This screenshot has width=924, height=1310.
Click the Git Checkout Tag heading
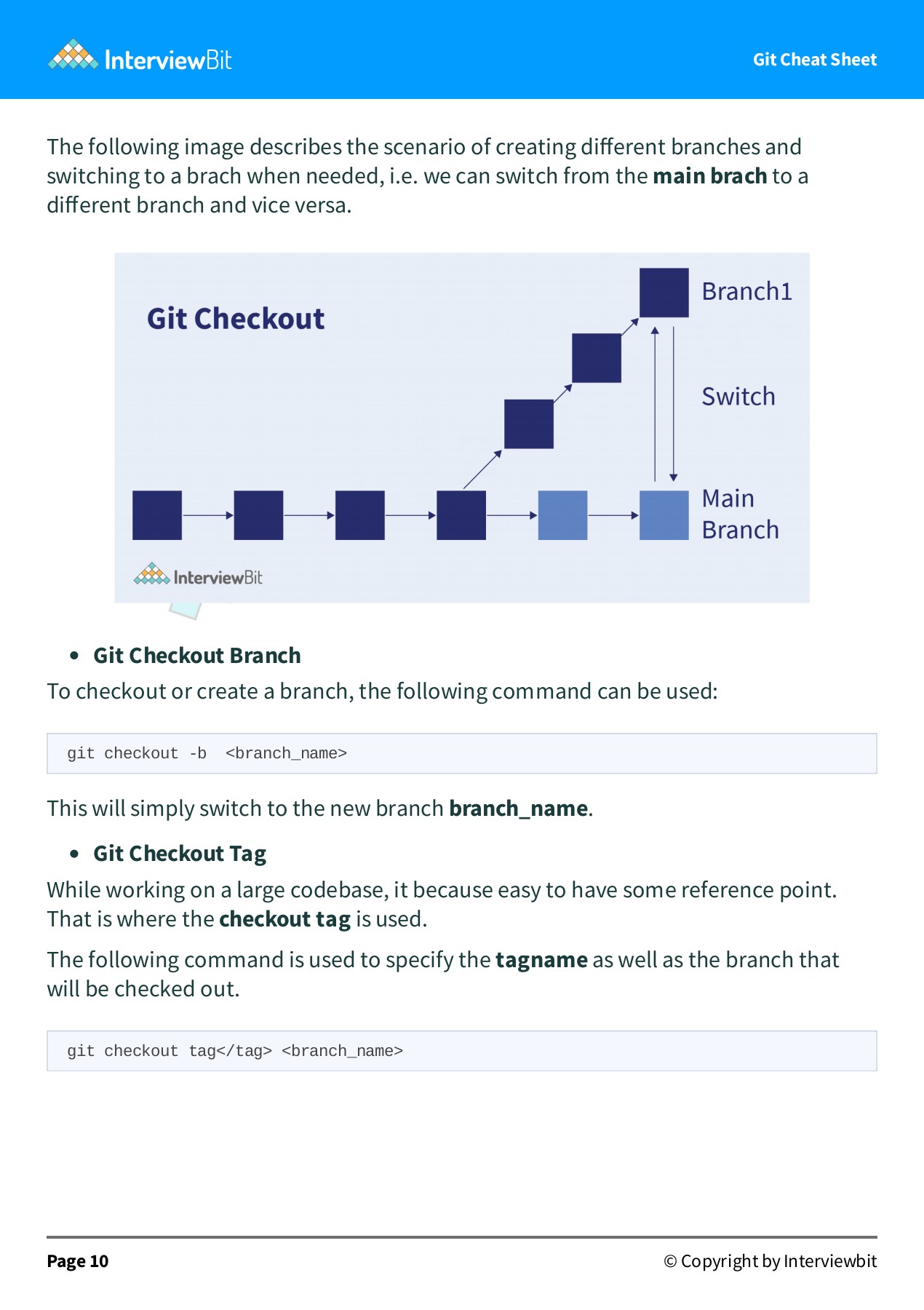point(180,854)
